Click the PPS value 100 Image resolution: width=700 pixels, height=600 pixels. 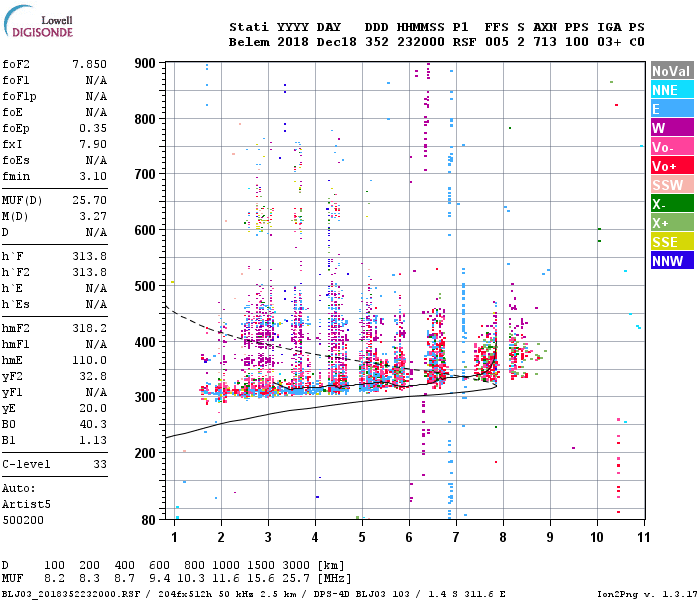577,42
